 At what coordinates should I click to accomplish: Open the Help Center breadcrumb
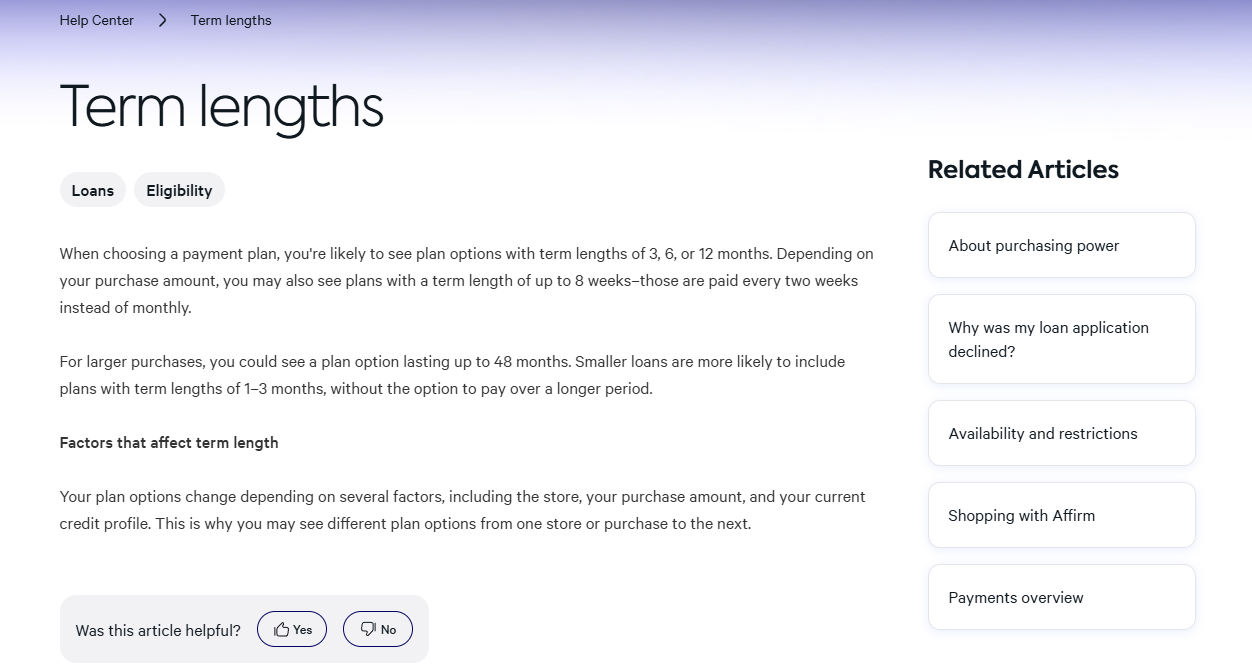point(96,20)
